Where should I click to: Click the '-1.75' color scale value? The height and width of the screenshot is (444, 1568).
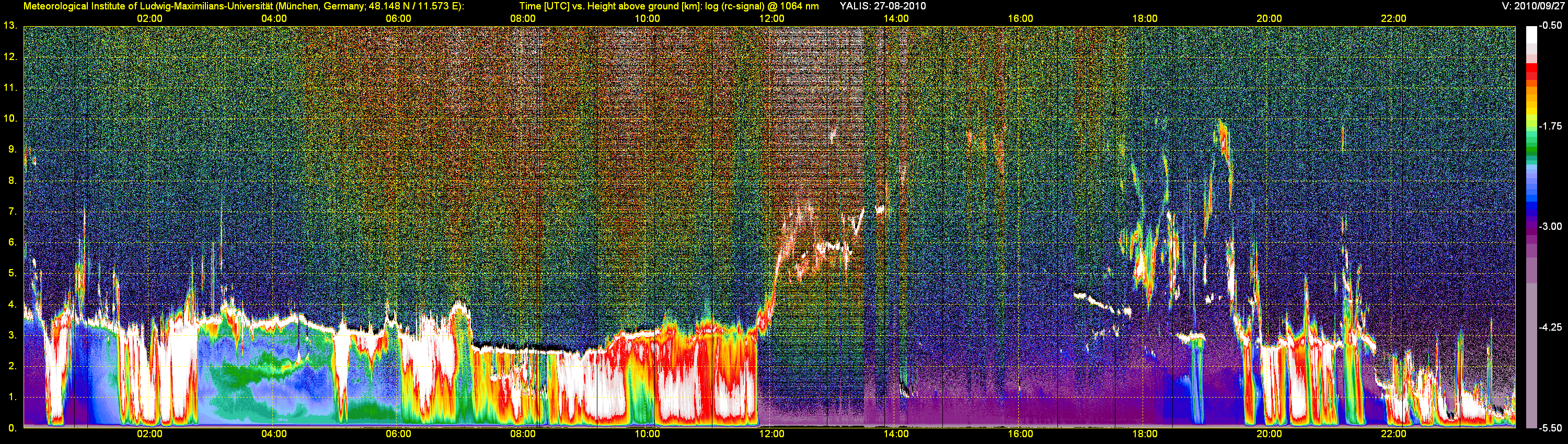point(1550,126)
